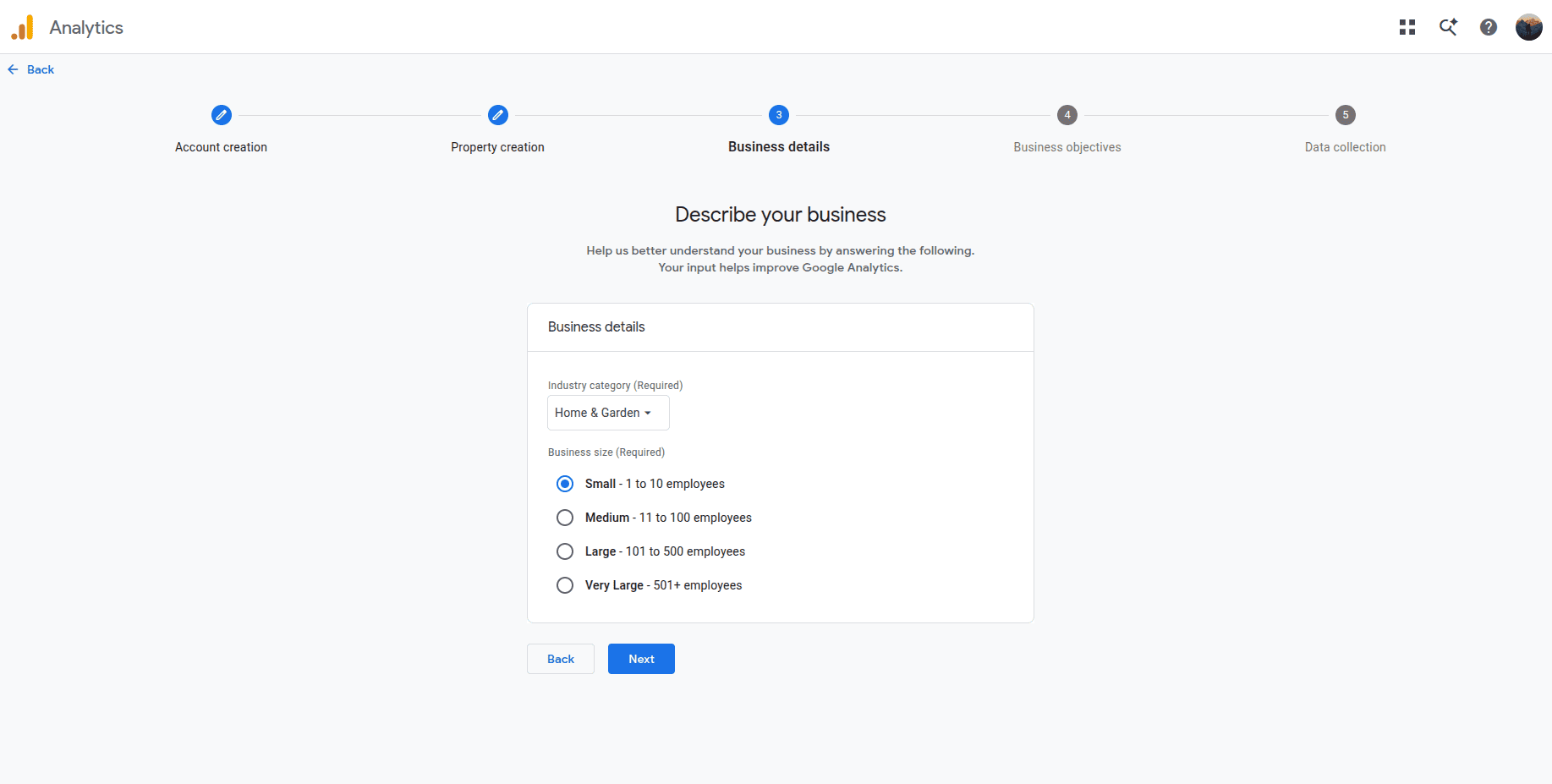
Task: Click the Google Analytics logo icon
Action: pyautogui.click(x=22, y=27)
